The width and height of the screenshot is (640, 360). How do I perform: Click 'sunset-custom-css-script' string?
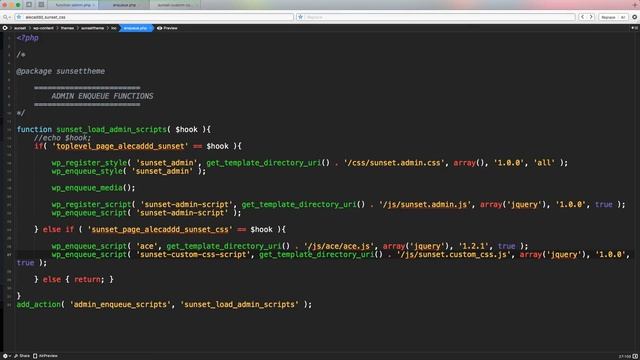click(193, 255)
